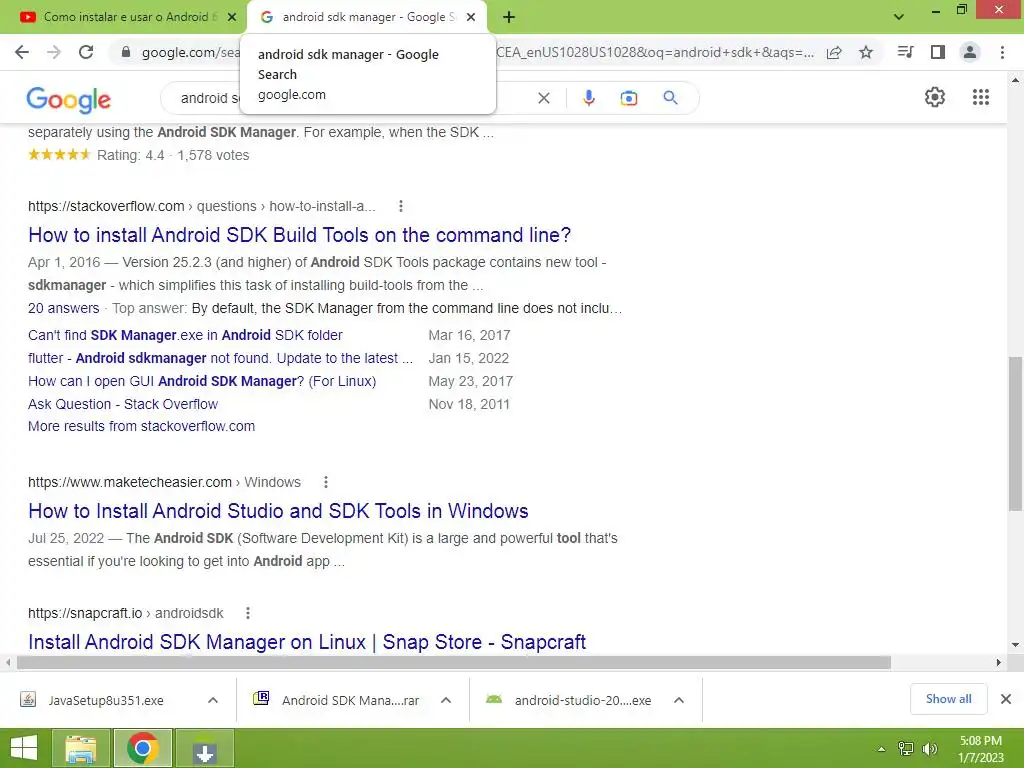Clear the Google search box with X
Image resolution: width=1024 pixels, height=768 pixels.
543,98
